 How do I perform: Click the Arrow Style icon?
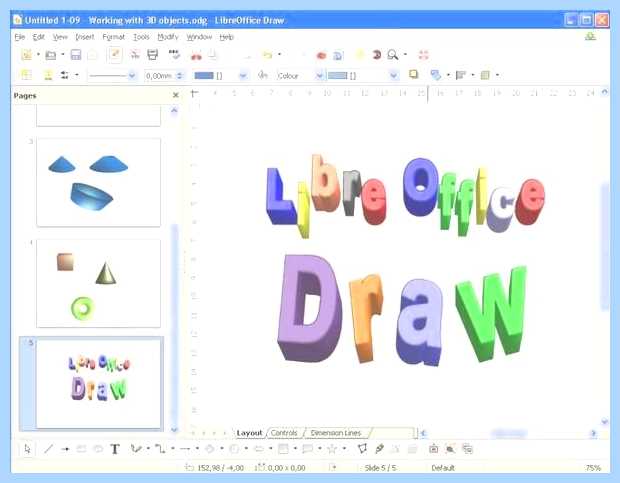pyautogui.click(x=64, y=75)
